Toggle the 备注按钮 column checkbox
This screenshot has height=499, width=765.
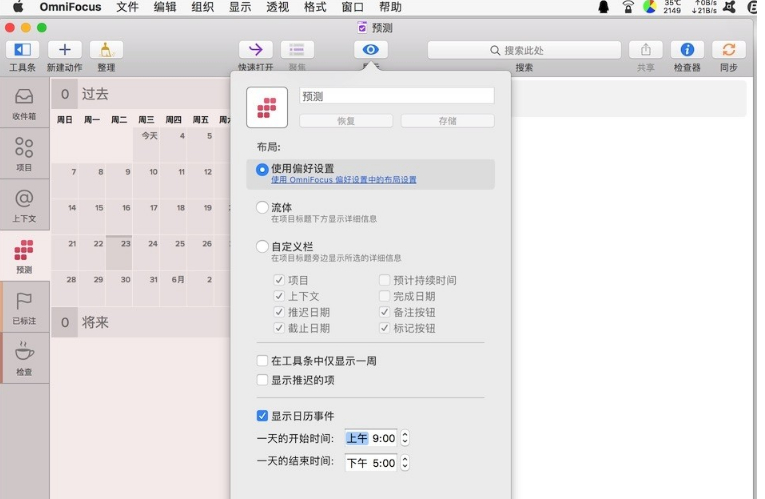pyautogui.click(x=384, y=312)
